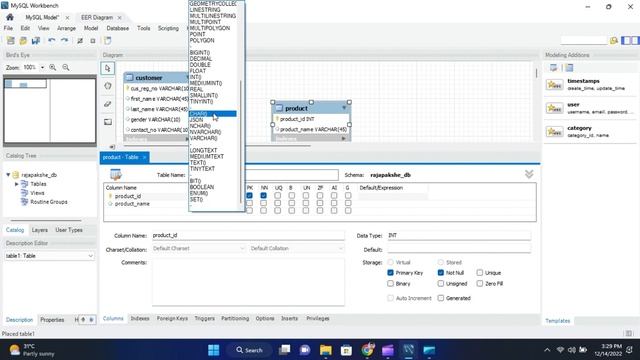Zoom in on the diagram
The height and width of the screenshot is (360, 640).
coord(53,67)
